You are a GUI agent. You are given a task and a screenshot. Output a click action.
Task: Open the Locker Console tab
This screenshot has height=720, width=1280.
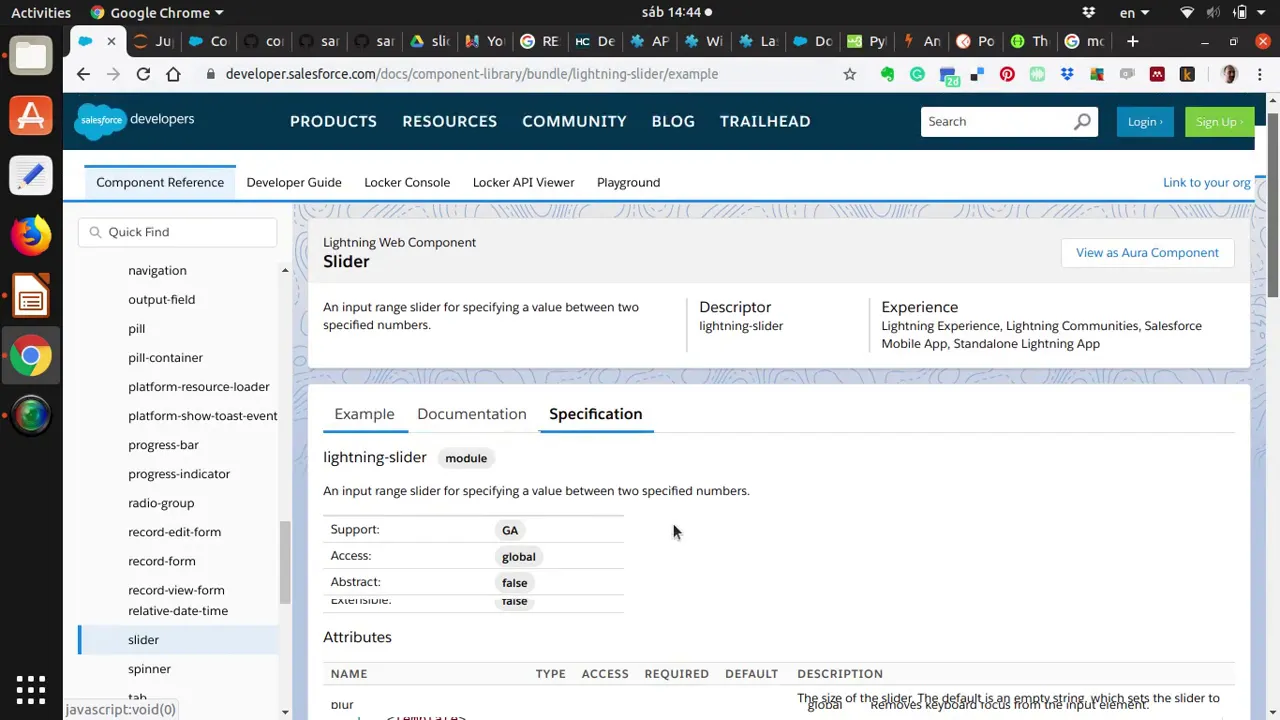pyautogui.click(x=407, y=182)
